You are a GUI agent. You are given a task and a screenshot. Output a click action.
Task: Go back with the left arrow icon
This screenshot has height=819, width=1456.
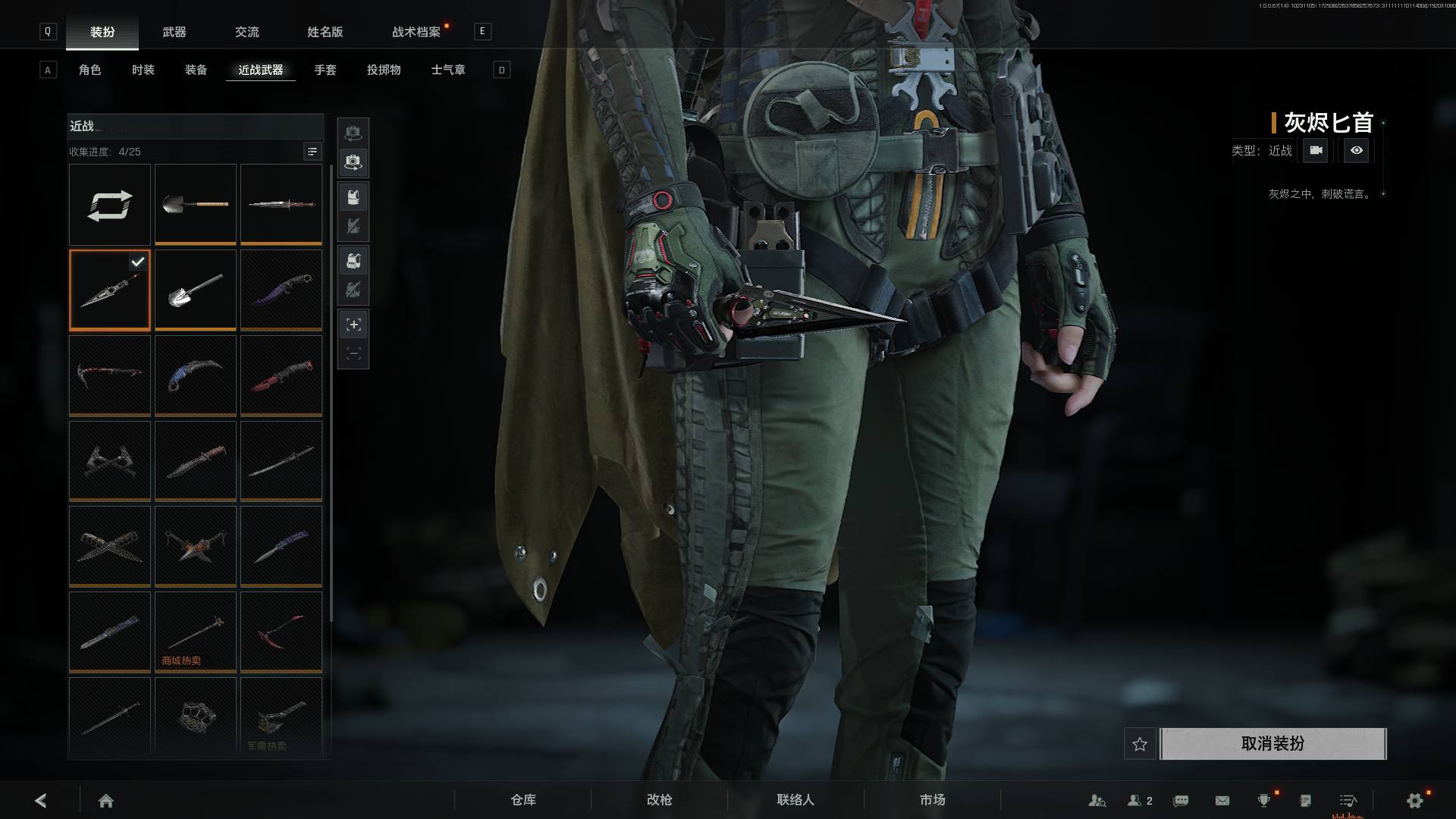(41, 800)
